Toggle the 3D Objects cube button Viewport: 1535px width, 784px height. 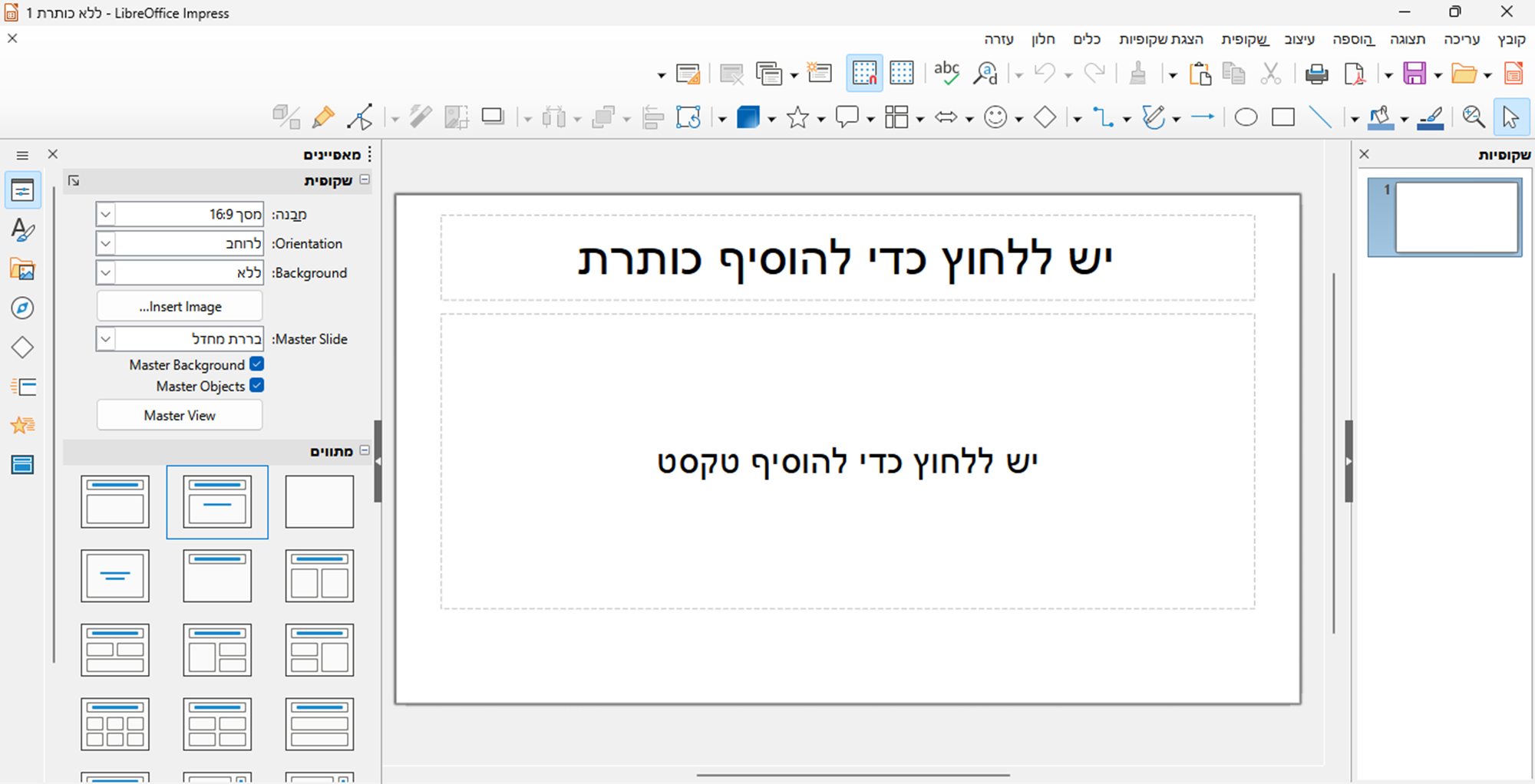(748, 117)
